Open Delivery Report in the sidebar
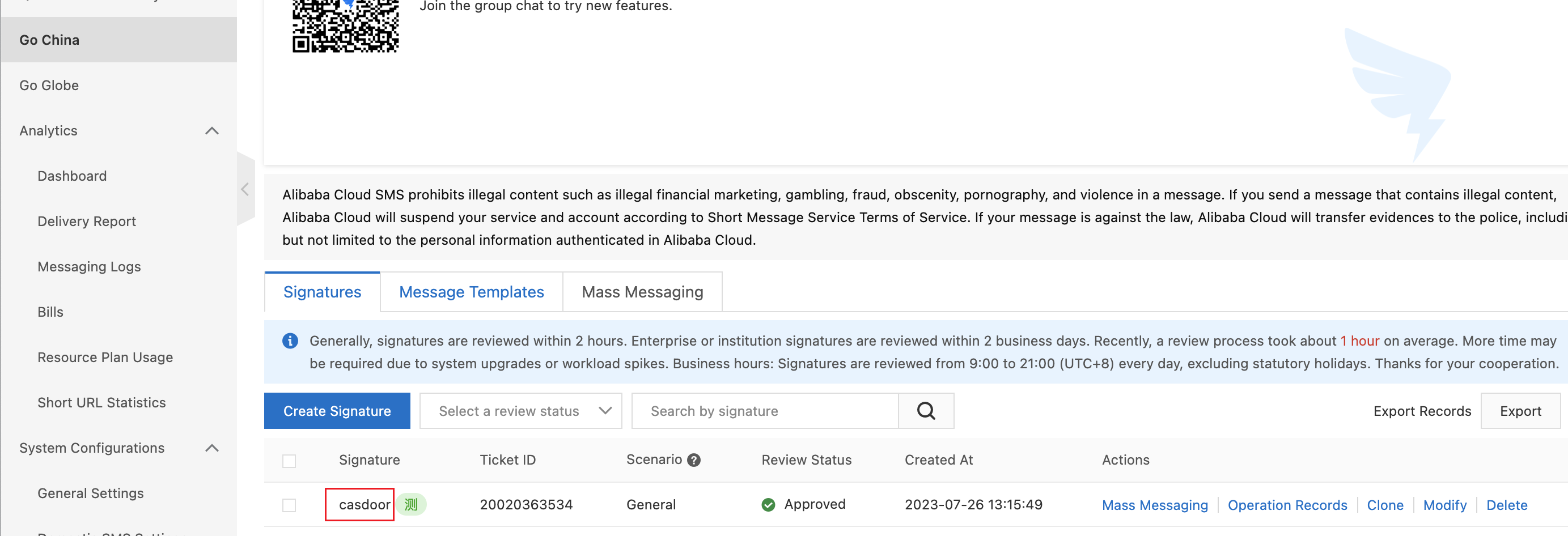Screen dimensions: 1568x536 point(86,222)
